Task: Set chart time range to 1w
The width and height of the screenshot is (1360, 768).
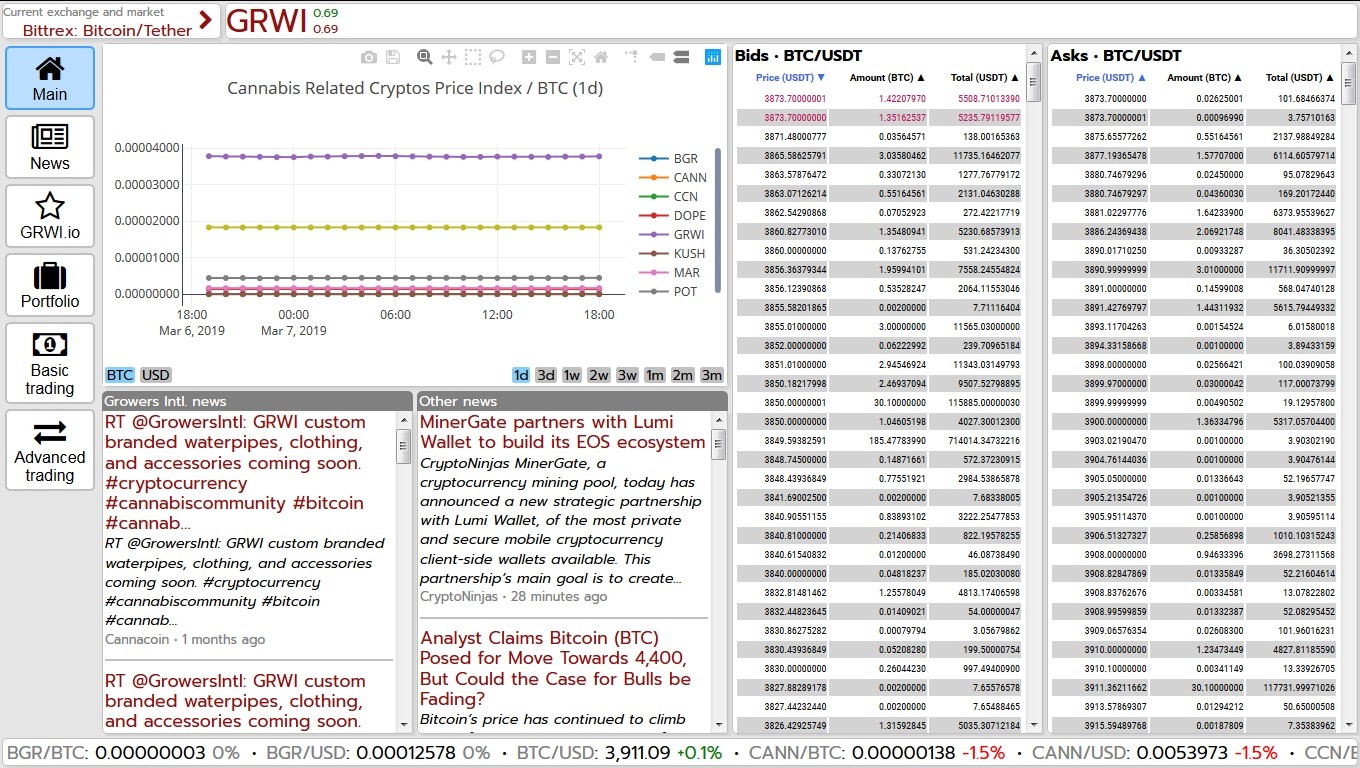Action: 572,375
